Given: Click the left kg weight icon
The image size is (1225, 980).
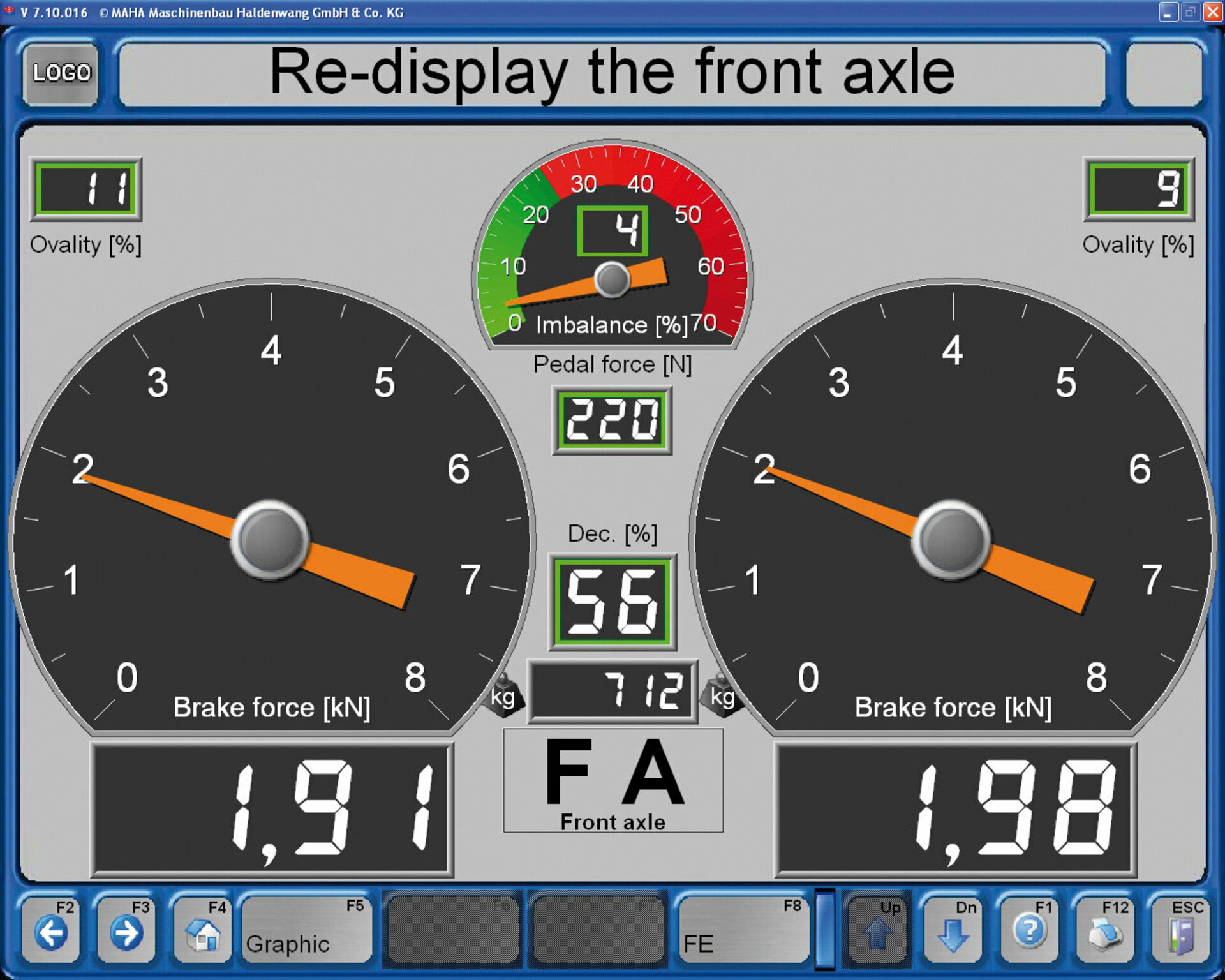Looking at the screenshot, I should [504, 696].
